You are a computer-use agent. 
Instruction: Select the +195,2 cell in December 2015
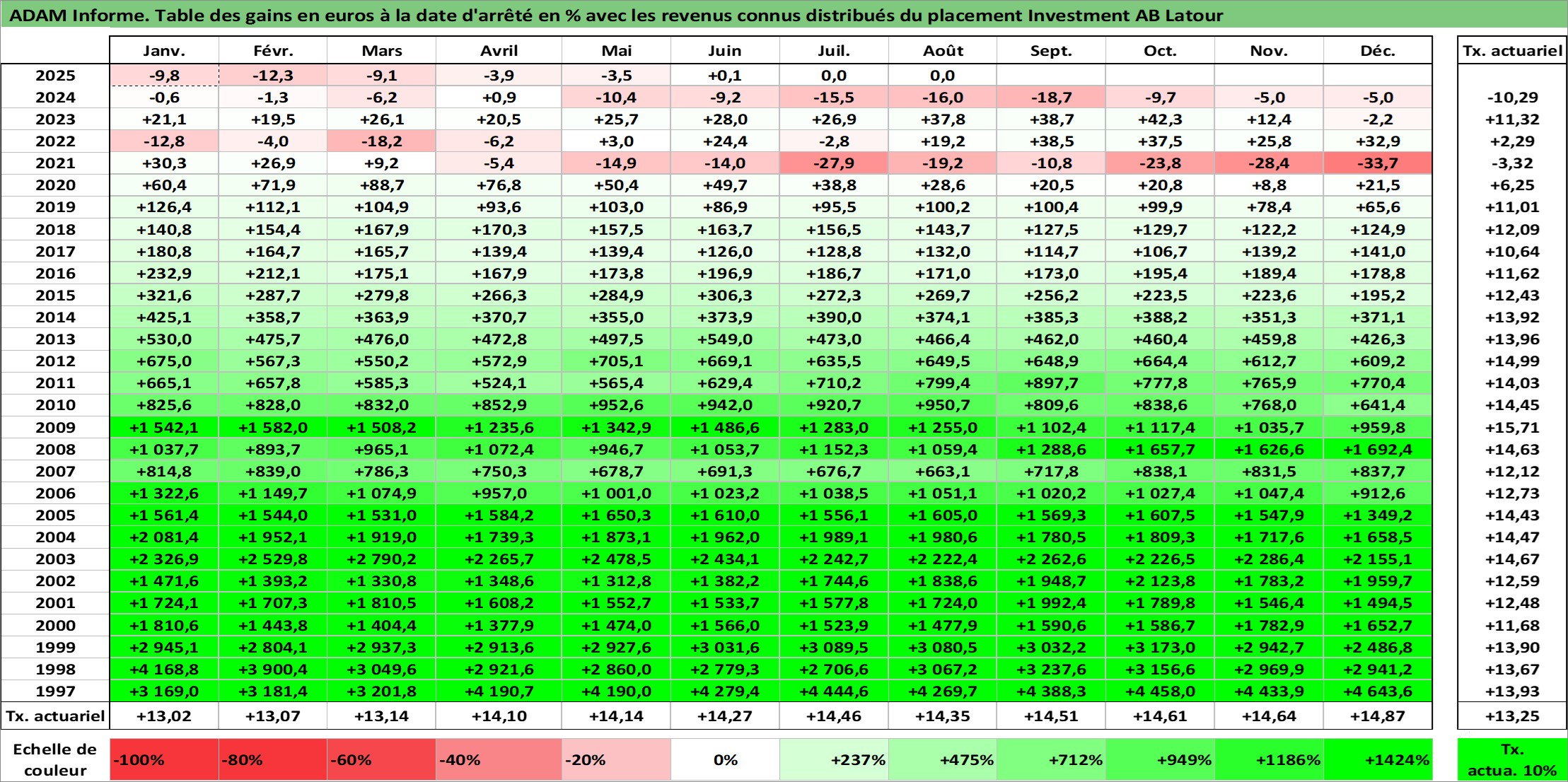[x=1378, y=296]
